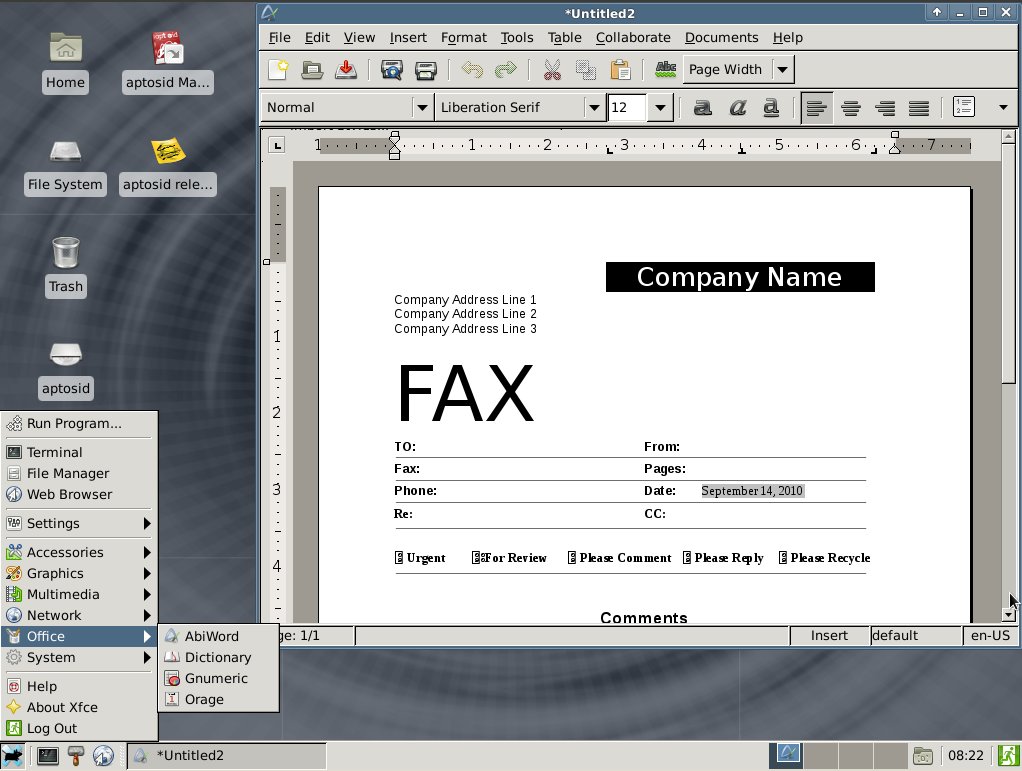Open the Insert menu
The image size is (1022, 771).
(408, 37)
